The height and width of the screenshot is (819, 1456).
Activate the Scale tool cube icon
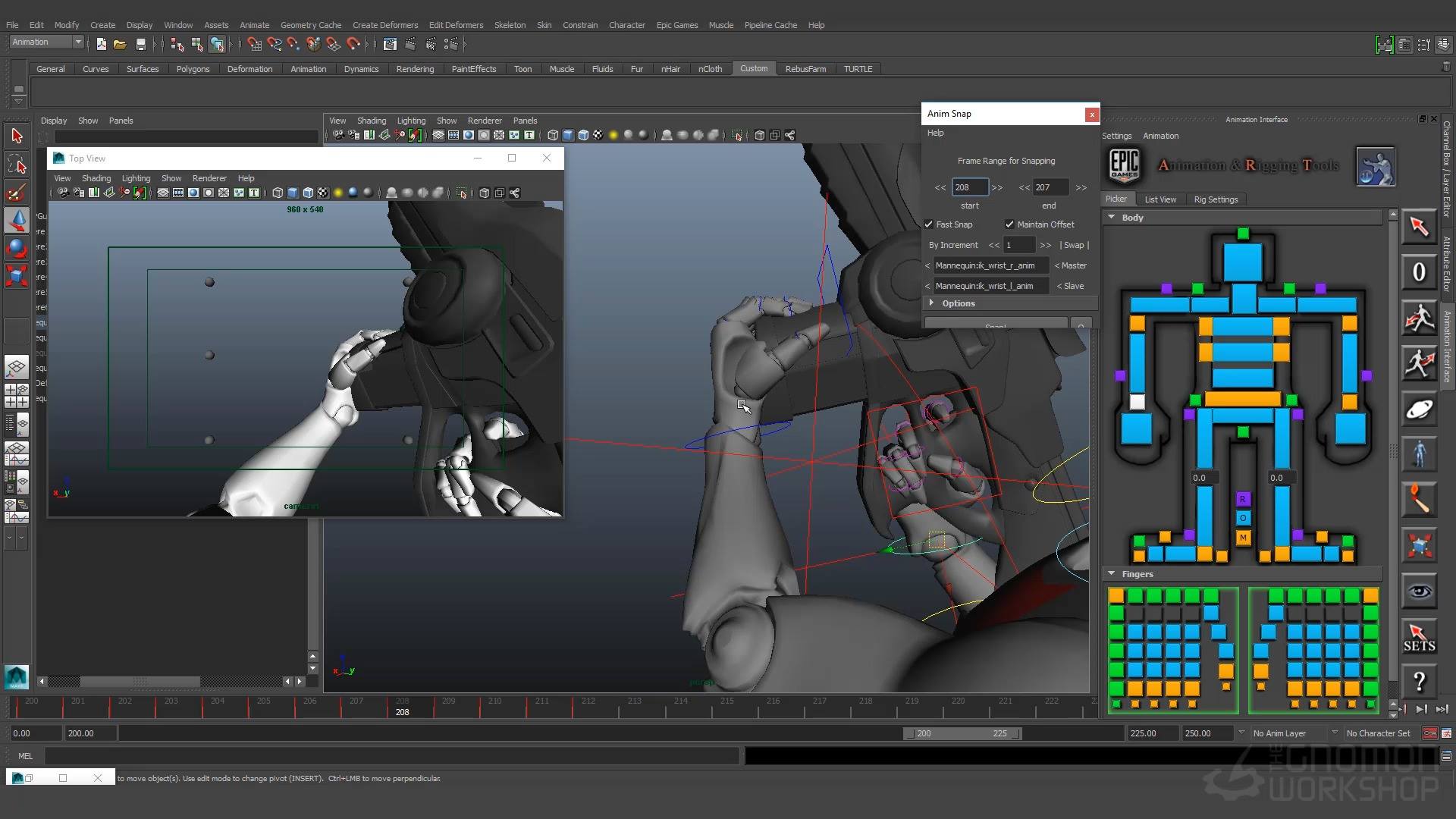tap(17, 275)
